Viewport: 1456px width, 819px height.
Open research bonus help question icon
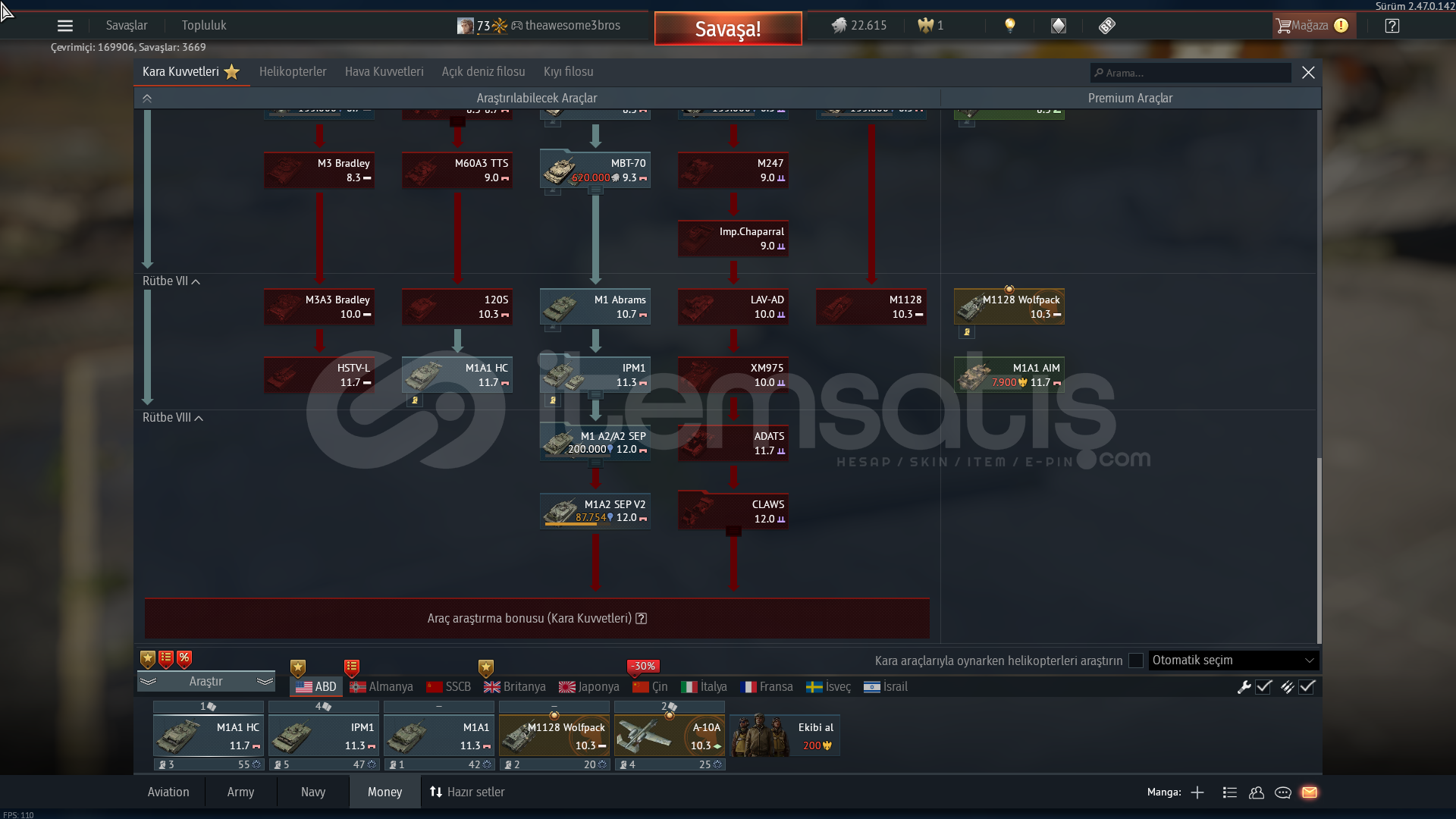[642, 619]
